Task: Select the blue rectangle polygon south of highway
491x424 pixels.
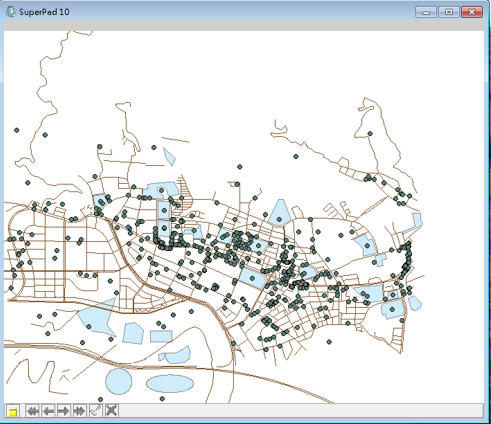Action: [161, 336]
